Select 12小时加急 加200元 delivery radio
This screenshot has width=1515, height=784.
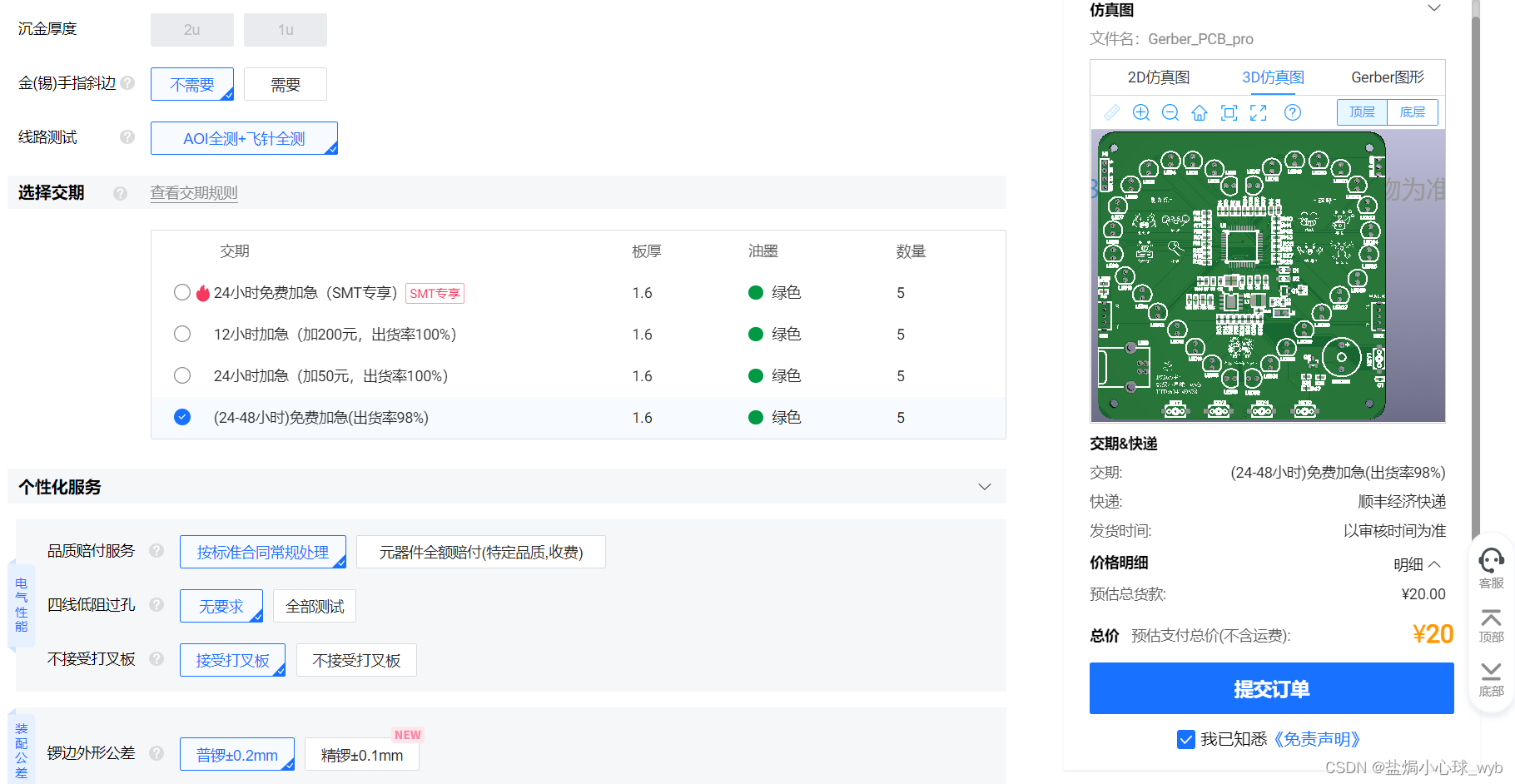click(182, 334)
